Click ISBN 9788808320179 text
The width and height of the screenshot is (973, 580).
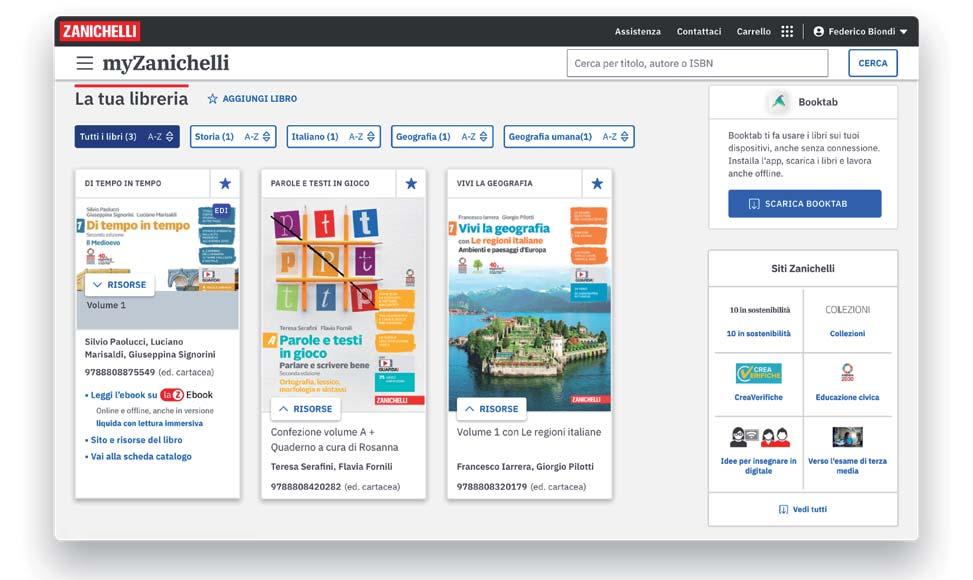[x=492, y=487]
